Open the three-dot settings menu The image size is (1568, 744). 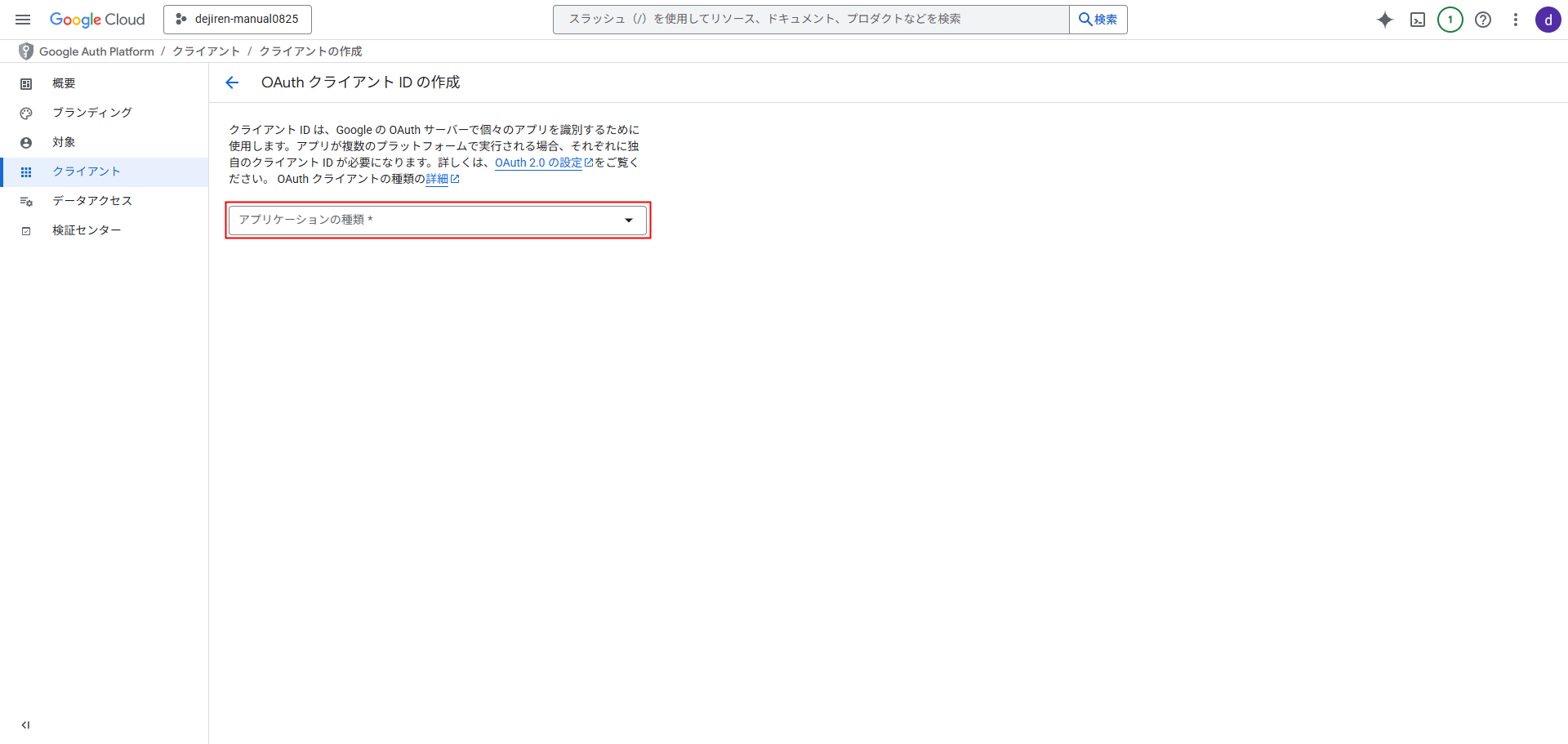1516,20
